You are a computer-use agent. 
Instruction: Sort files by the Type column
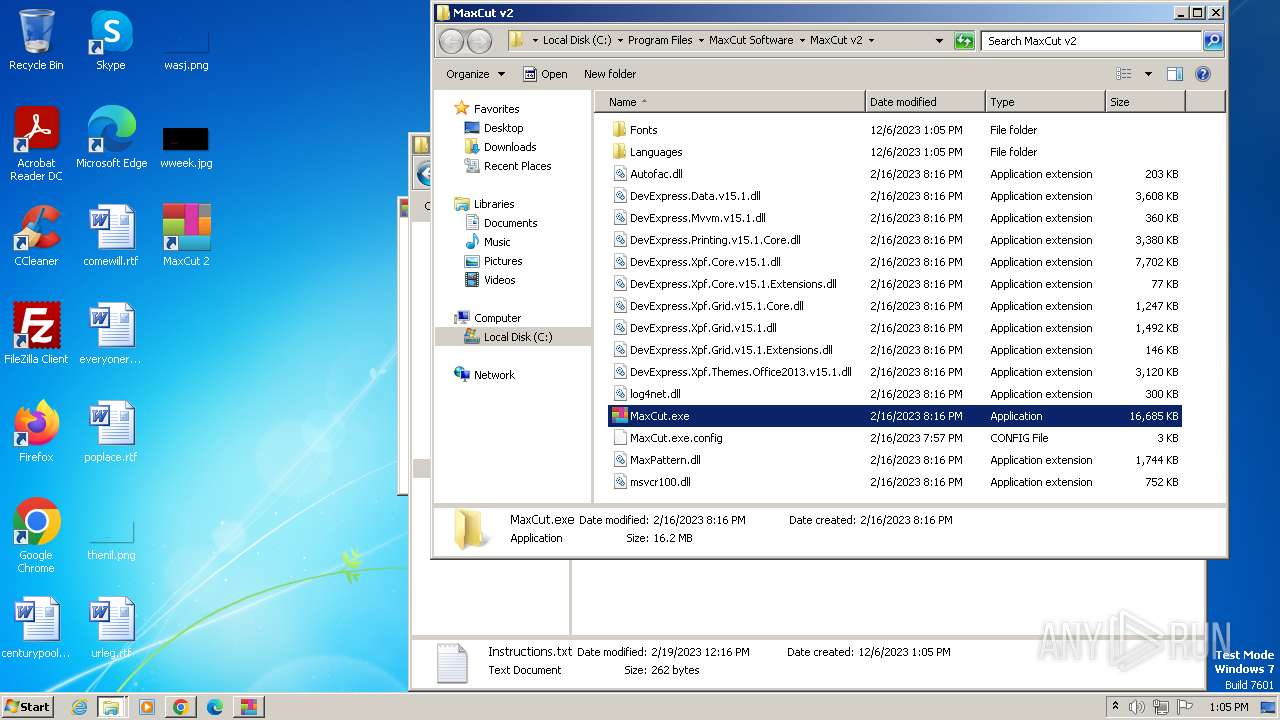(x=1045, y=102)
